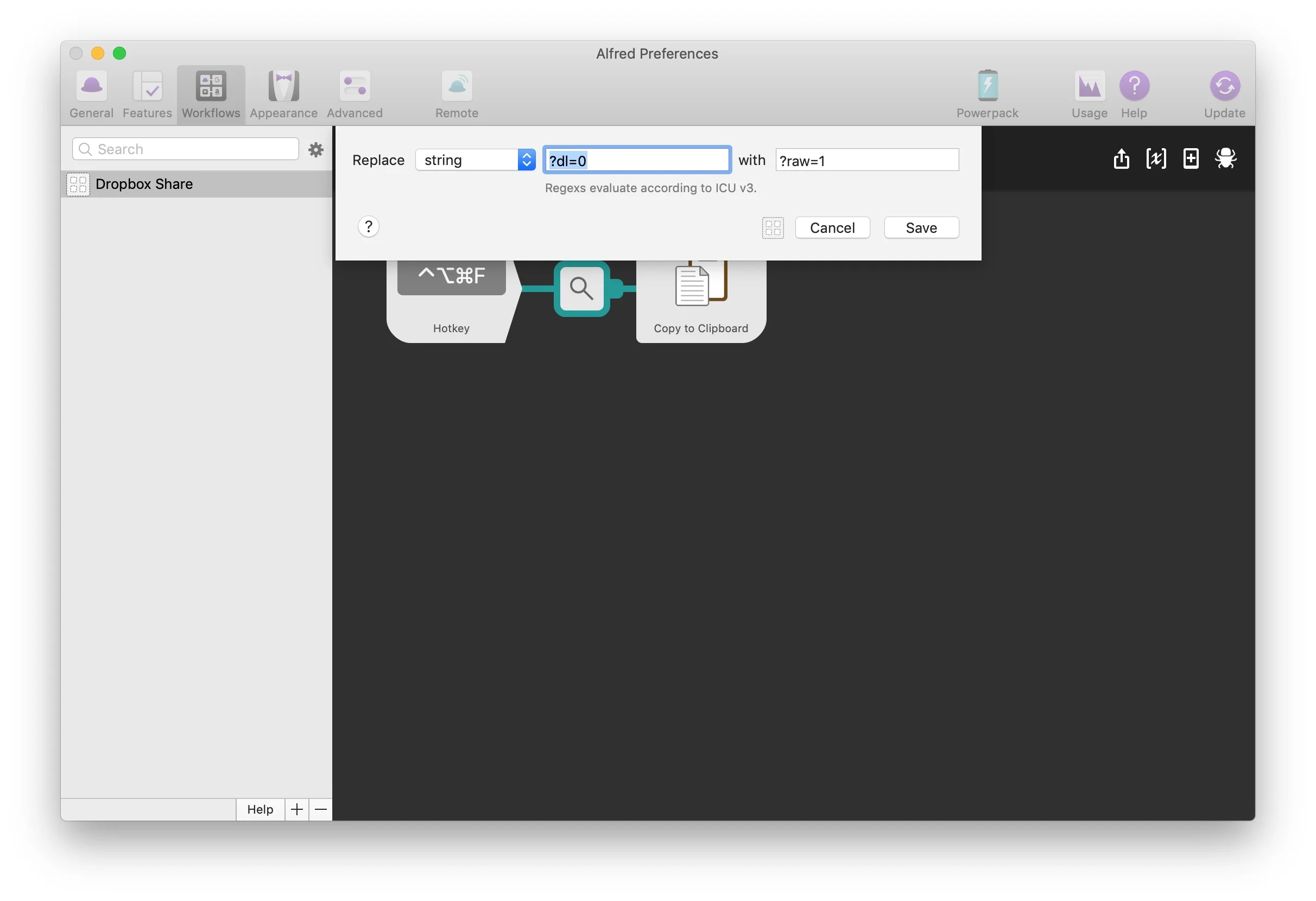Click the workflow icon beside Cancel
Image resolution: width=1316 pixels, height=901 pixels.
(773, 227)
